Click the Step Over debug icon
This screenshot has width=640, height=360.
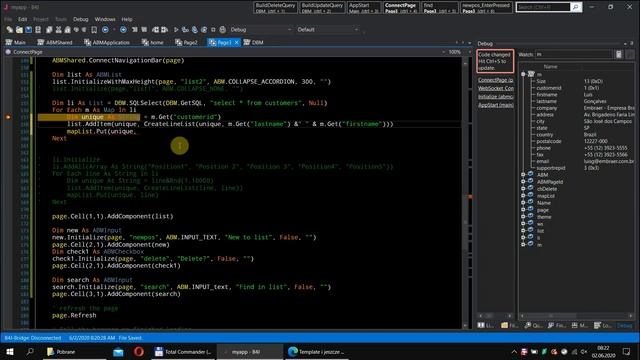(195, 30)
